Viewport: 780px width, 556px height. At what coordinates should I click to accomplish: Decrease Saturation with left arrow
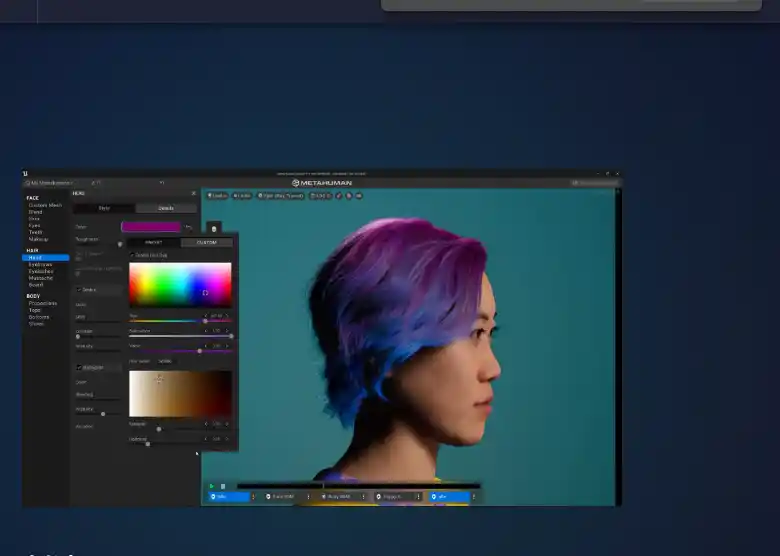tap(206, 331)
